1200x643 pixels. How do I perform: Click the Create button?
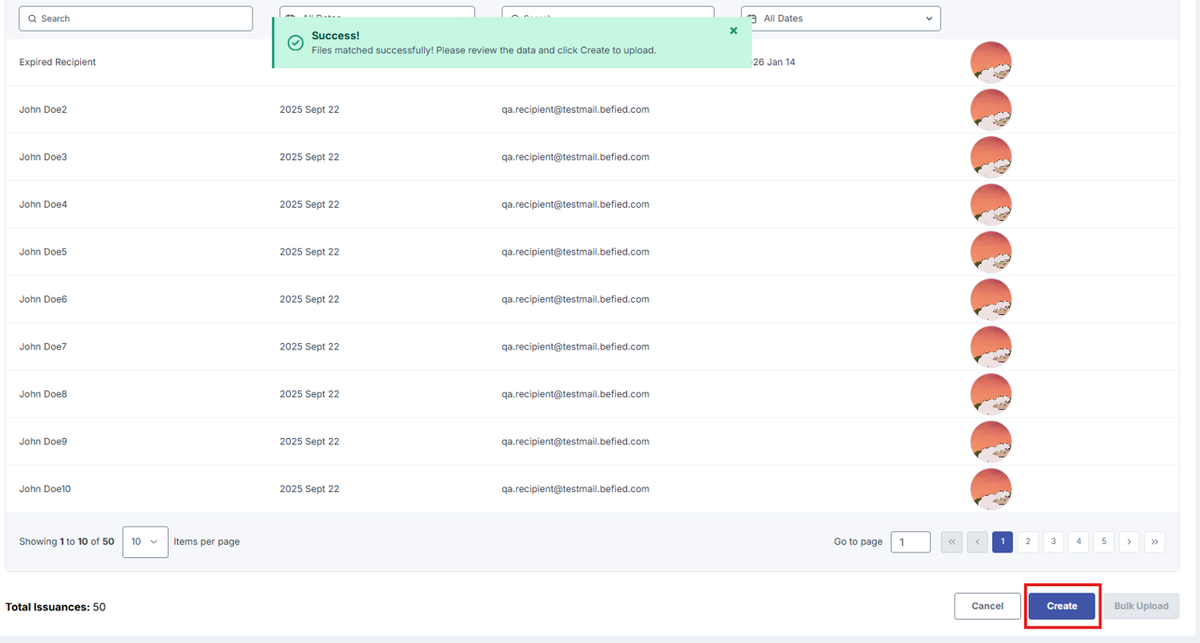pyautogui.click(x=1062, y=606)
